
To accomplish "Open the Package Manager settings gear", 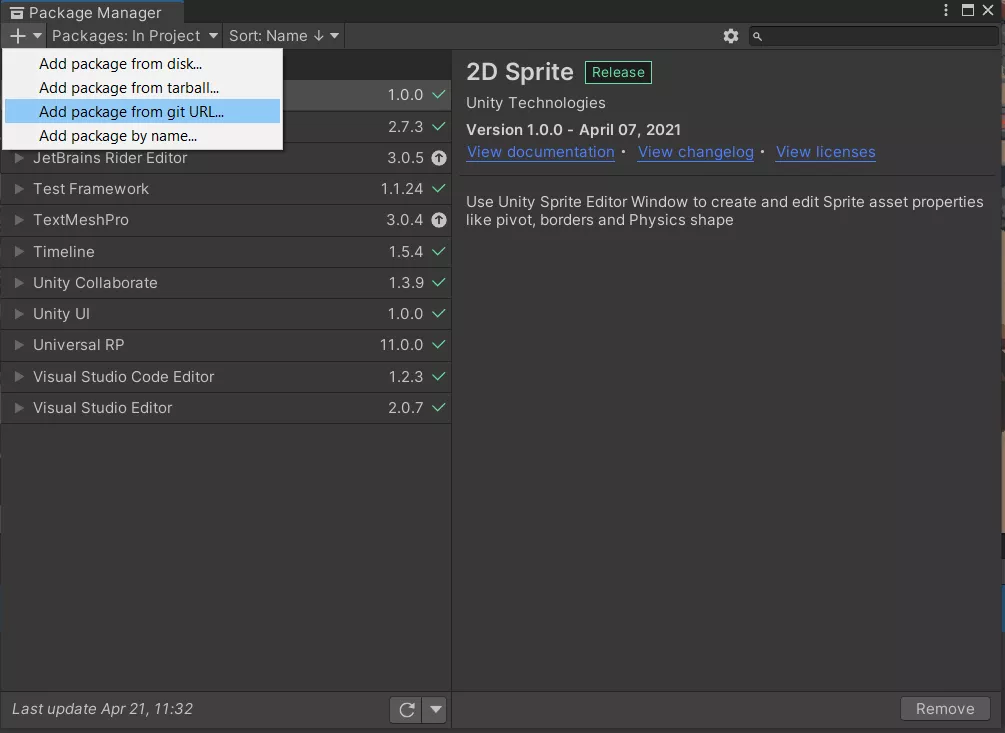I will 731,36.
